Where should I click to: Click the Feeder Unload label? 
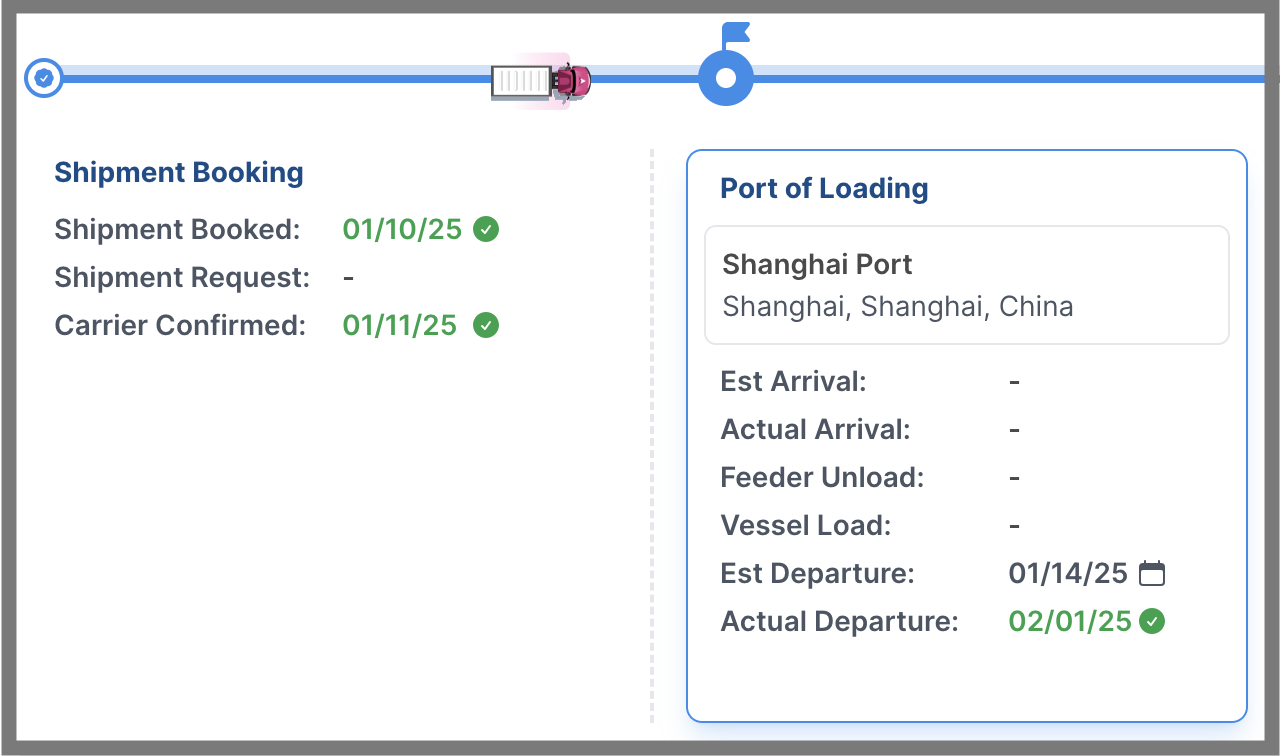tap(822, 477)
